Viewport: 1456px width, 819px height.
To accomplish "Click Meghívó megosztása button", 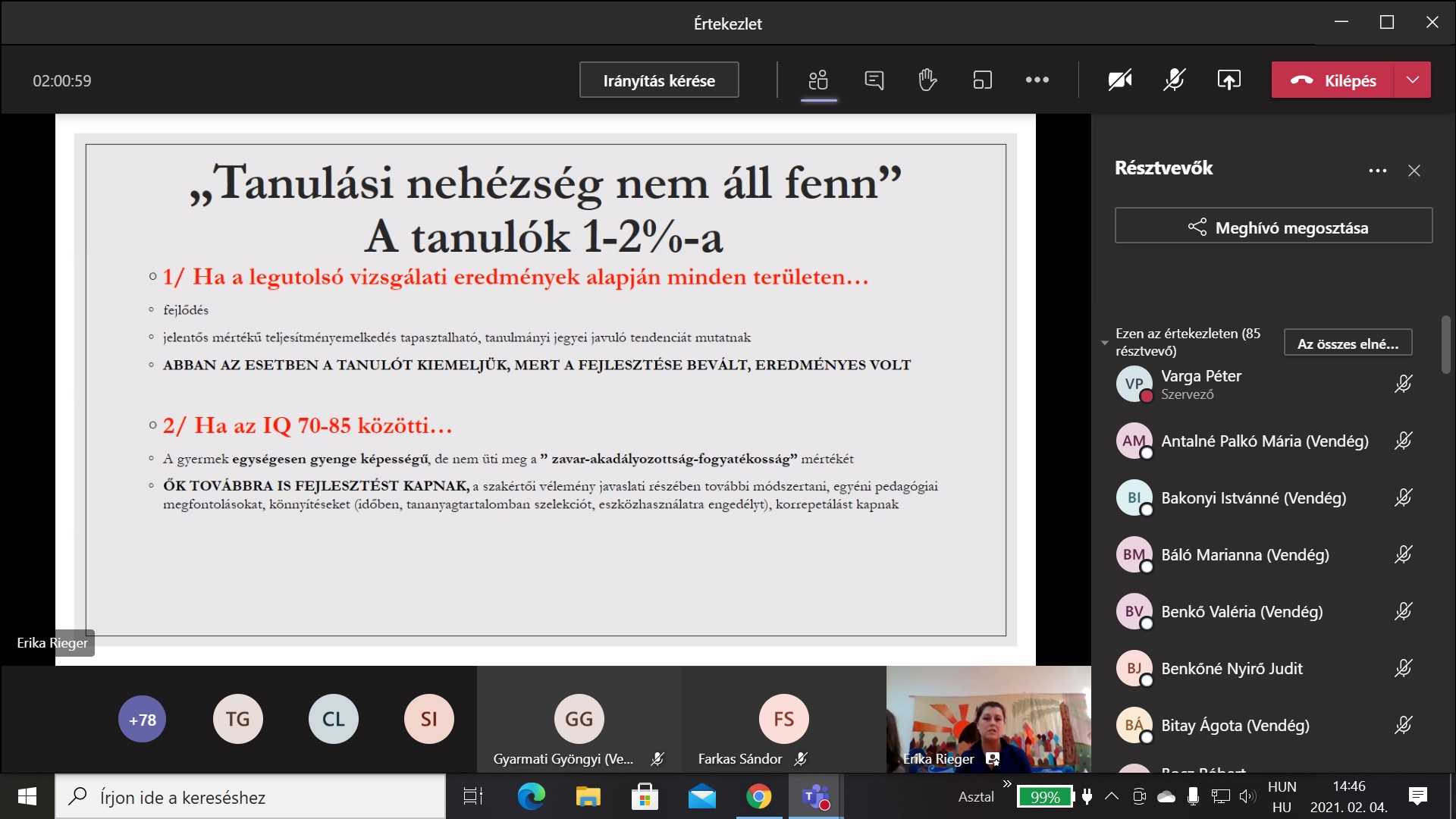I will point(1273,226).
